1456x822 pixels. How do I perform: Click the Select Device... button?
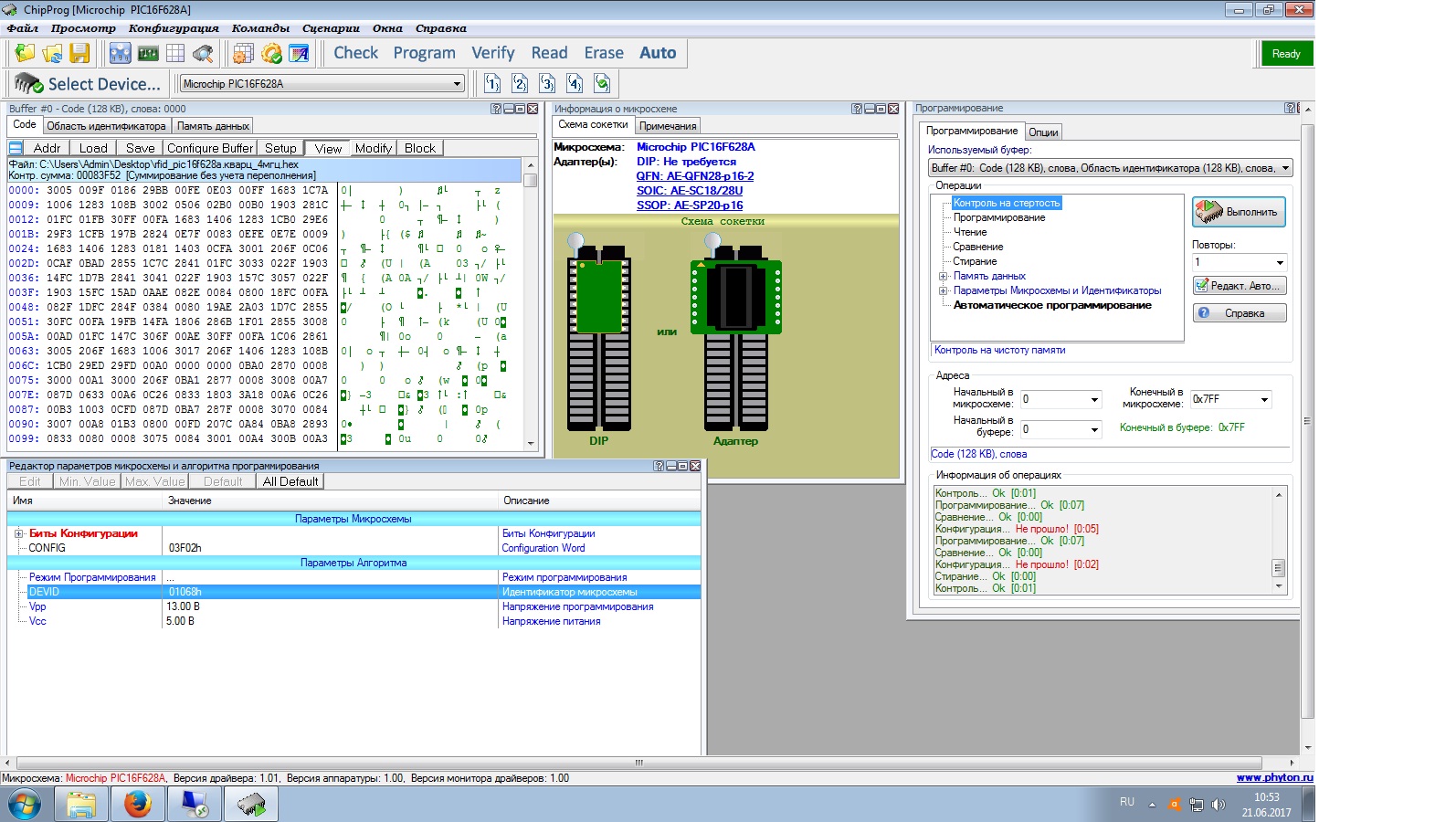[x=88, y=84]
